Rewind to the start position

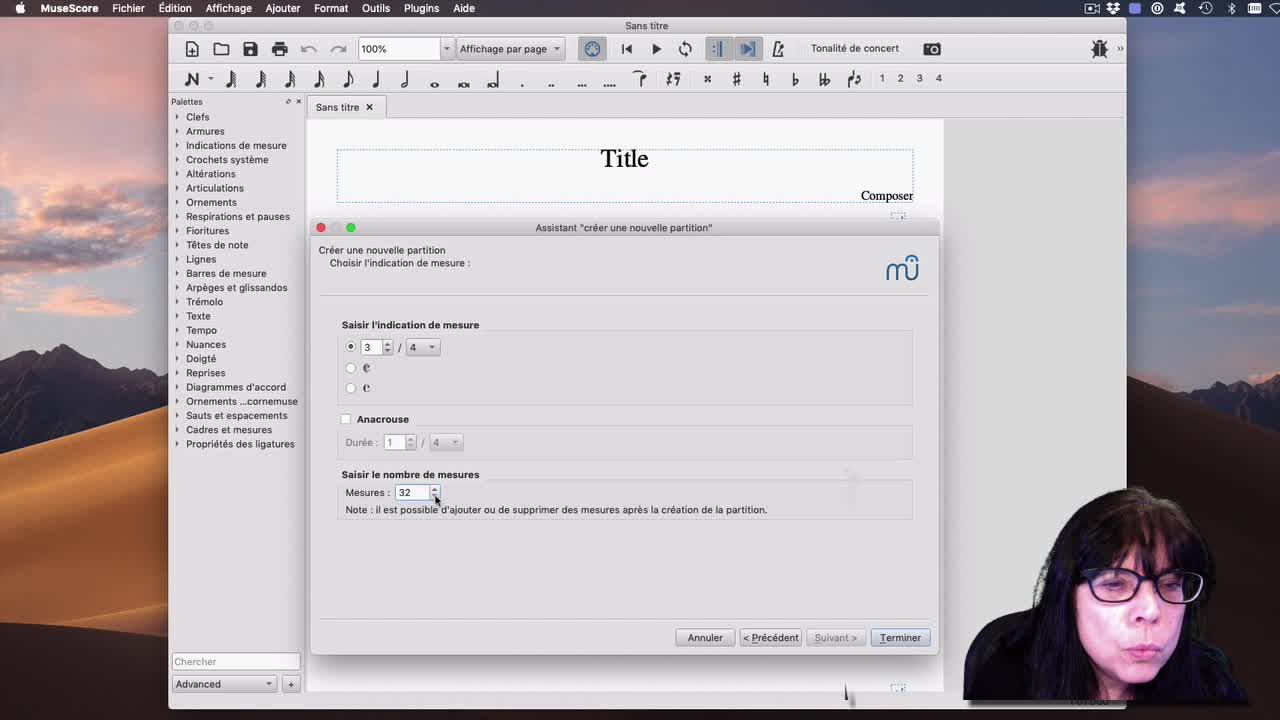(x=627, y=49)
